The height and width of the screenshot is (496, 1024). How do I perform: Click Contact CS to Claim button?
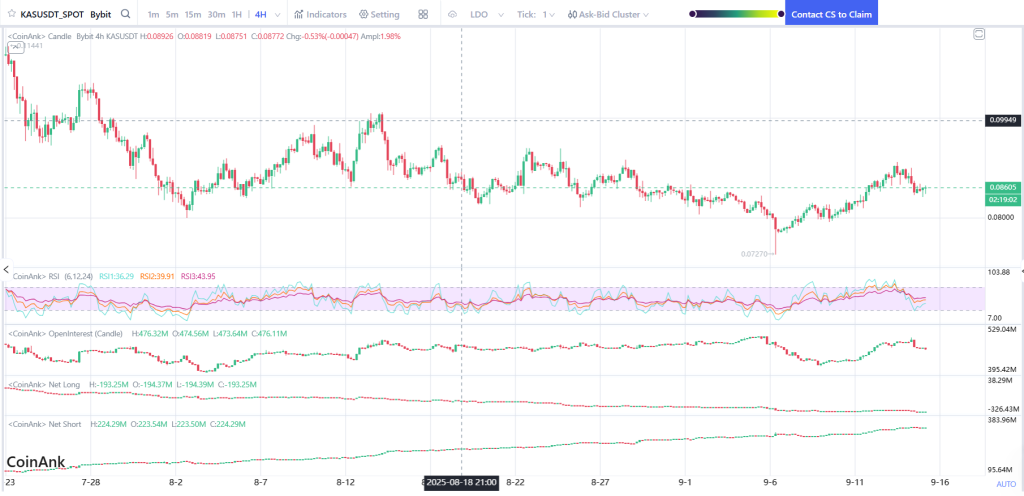pos(831,14)
